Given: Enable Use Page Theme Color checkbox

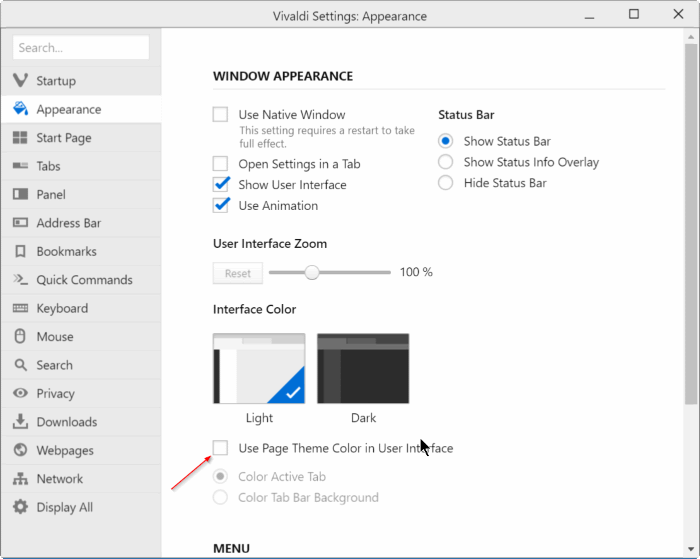Looking at the screenshot, I should click(220, 447).
